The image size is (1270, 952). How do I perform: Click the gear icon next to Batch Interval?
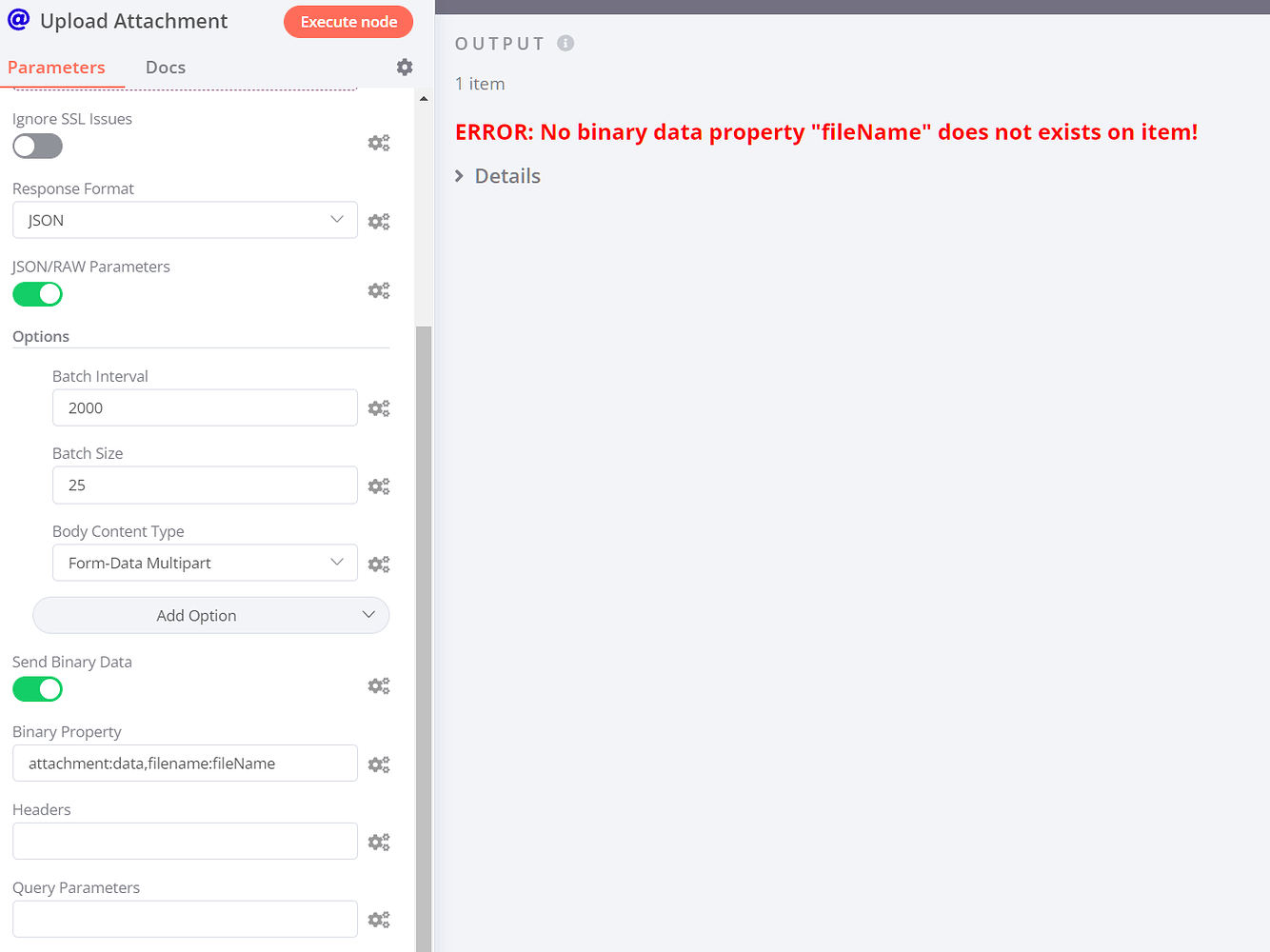point(379,407)
